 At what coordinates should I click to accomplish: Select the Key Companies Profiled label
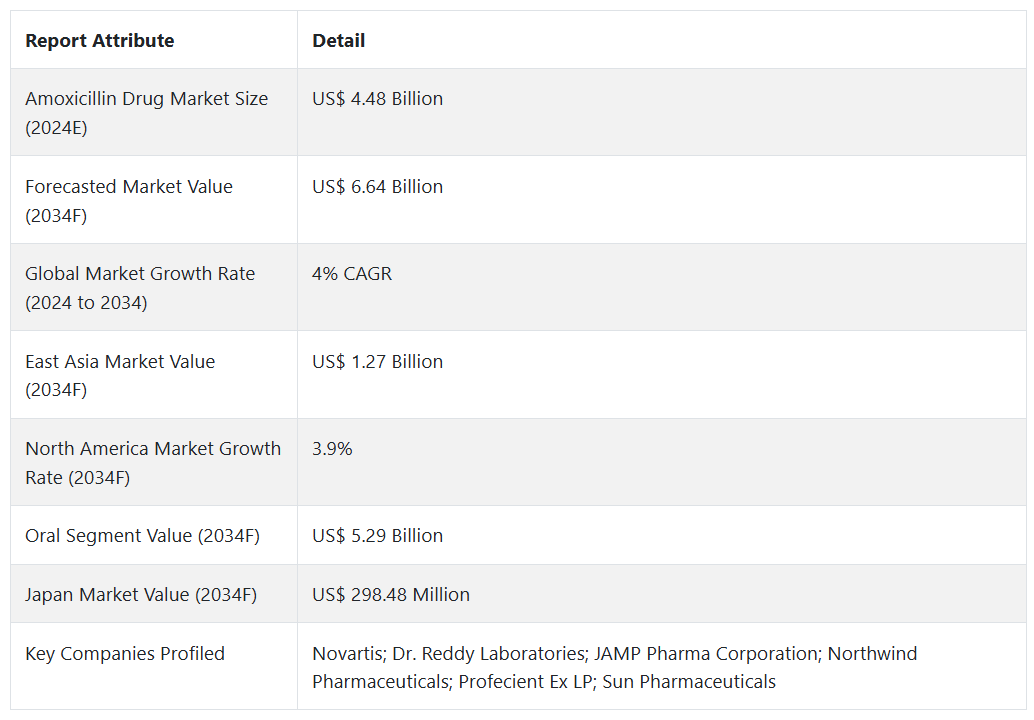125,654
